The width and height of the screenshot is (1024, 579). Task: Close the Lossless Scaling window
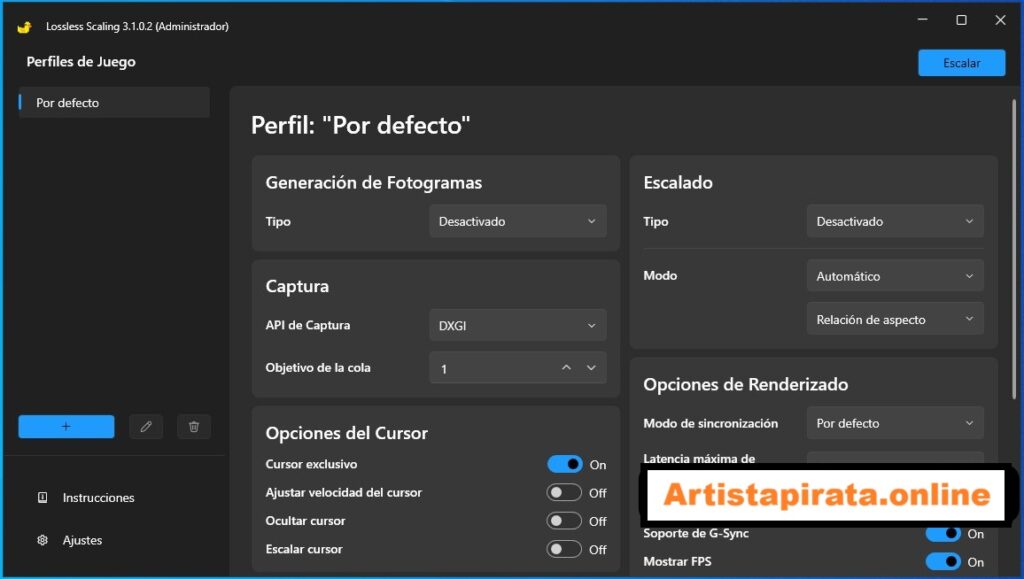pyautogui.click(x=1000, y=20)
